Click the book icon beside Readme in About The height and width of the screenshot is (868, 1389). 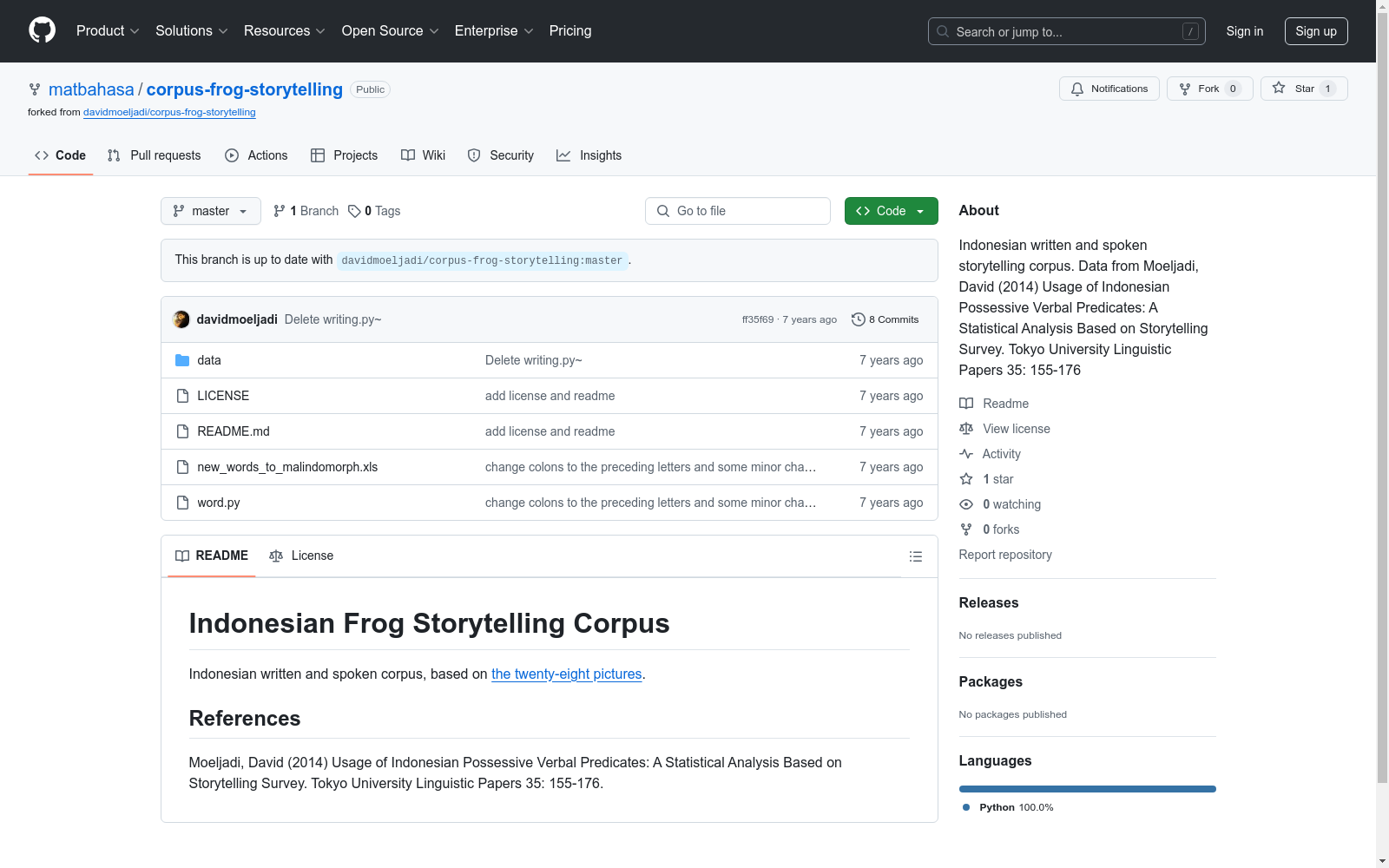tap(966, 404)
